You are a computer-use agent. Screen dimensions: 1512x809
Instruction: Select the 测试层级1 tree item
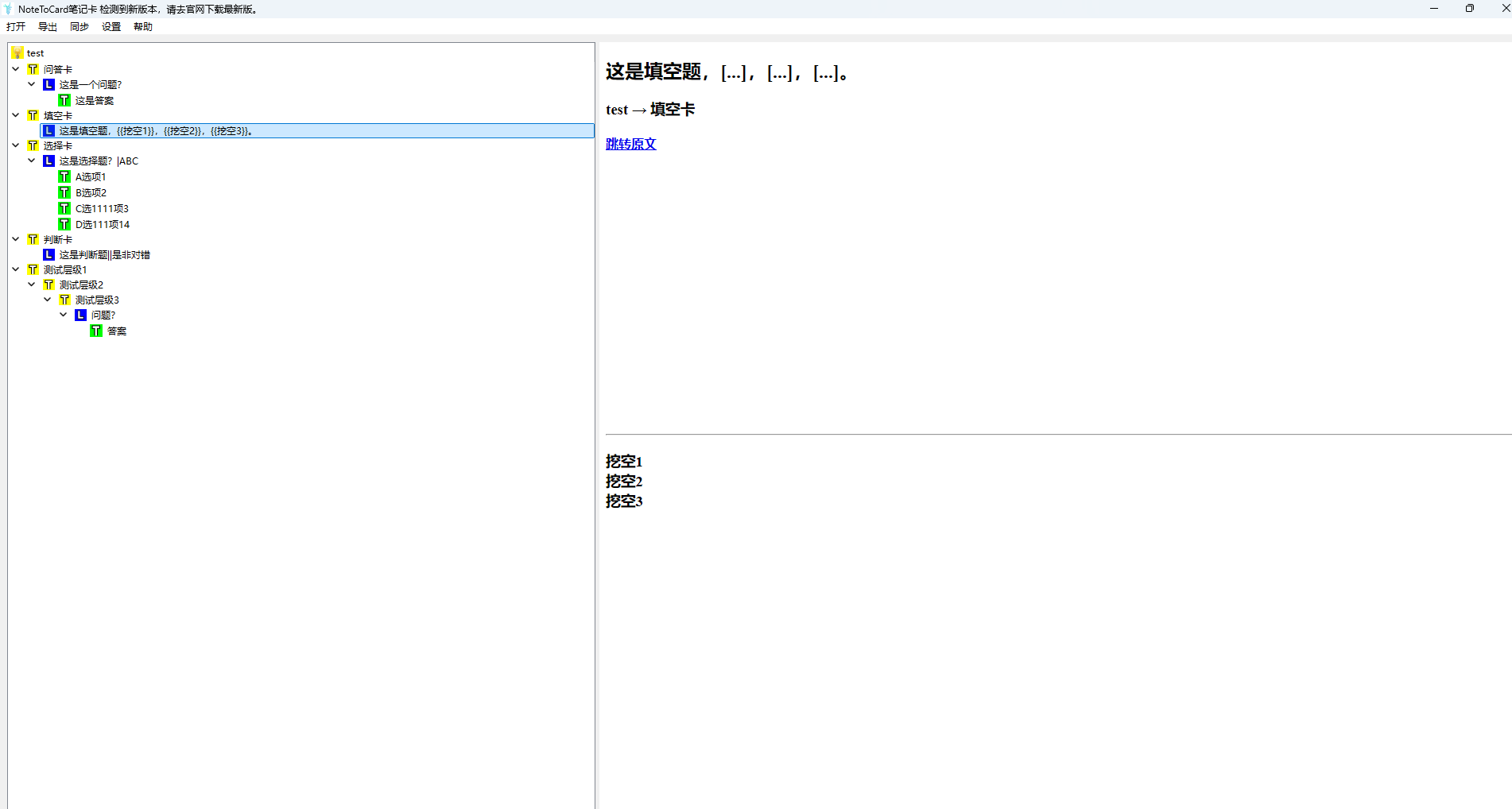[x=65, y=269]
